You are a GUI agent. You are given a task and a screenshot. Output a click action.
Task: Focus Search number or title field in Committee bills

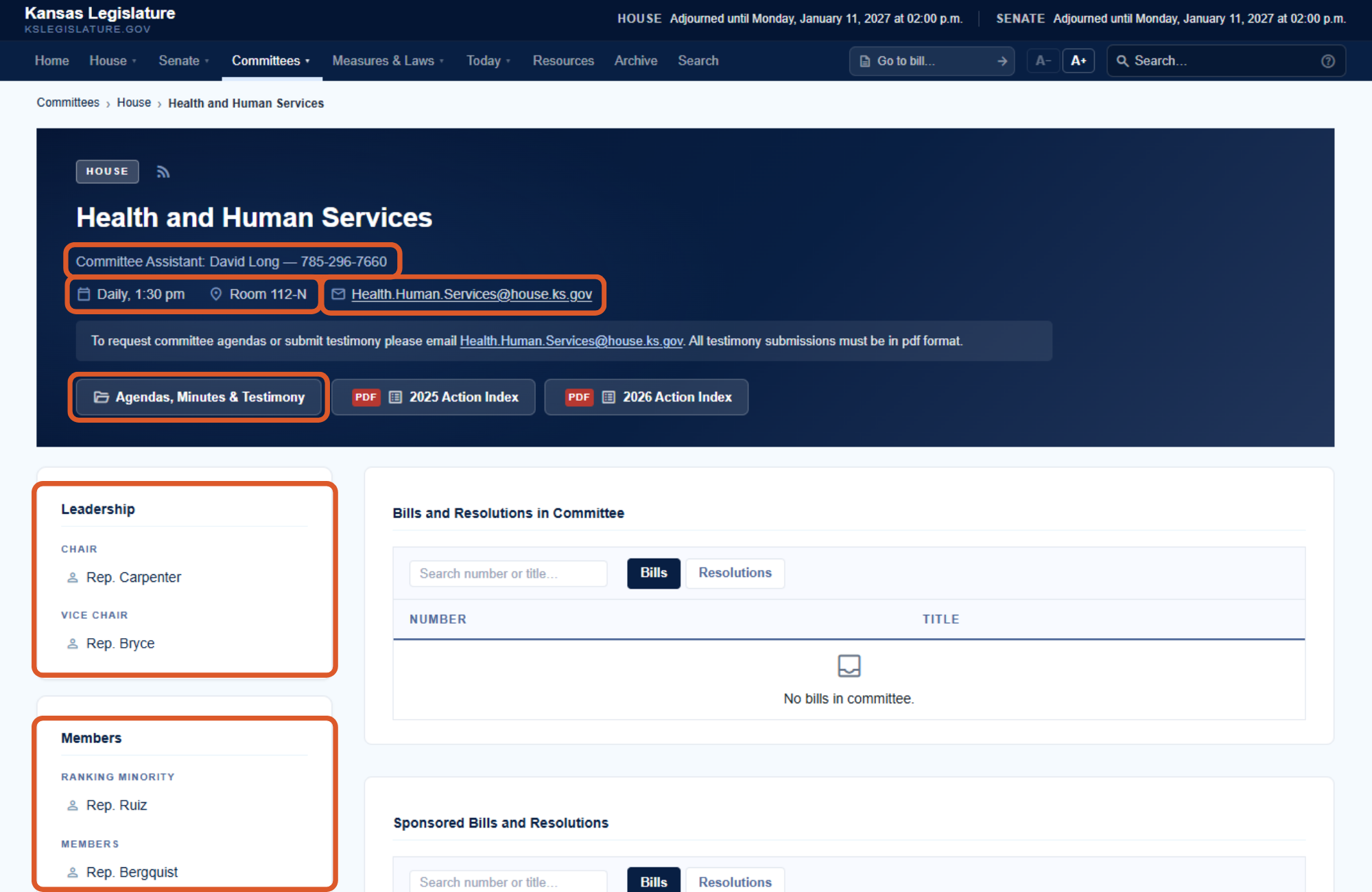[508, 574]
